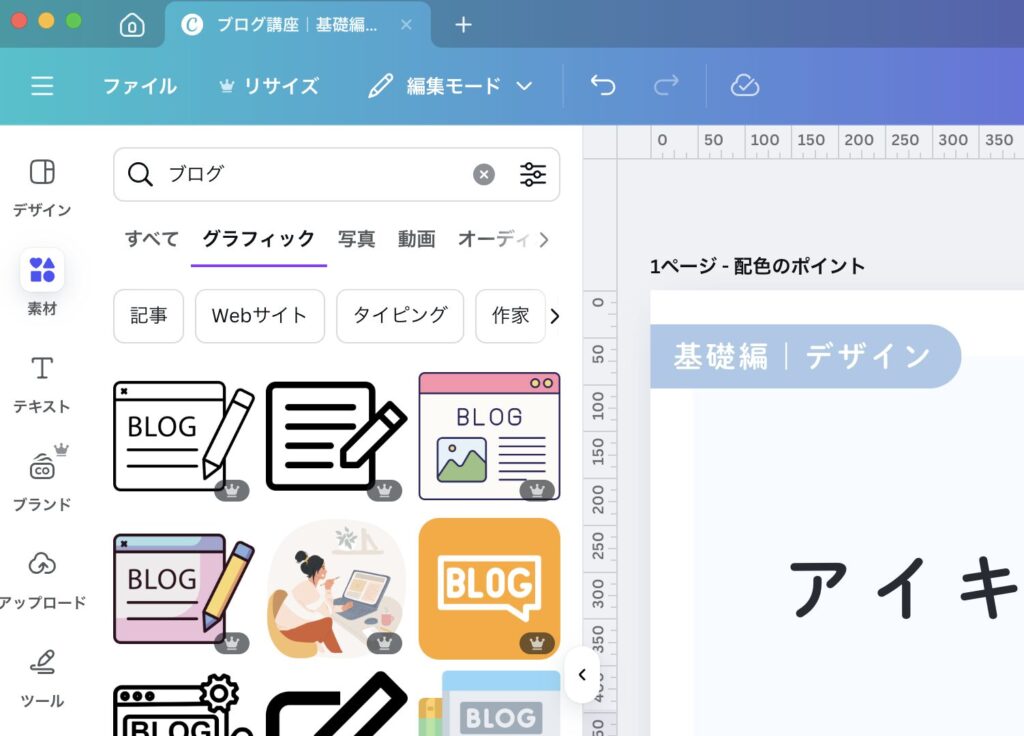Select the ブログ講座 browser tab

coord(297,25)
